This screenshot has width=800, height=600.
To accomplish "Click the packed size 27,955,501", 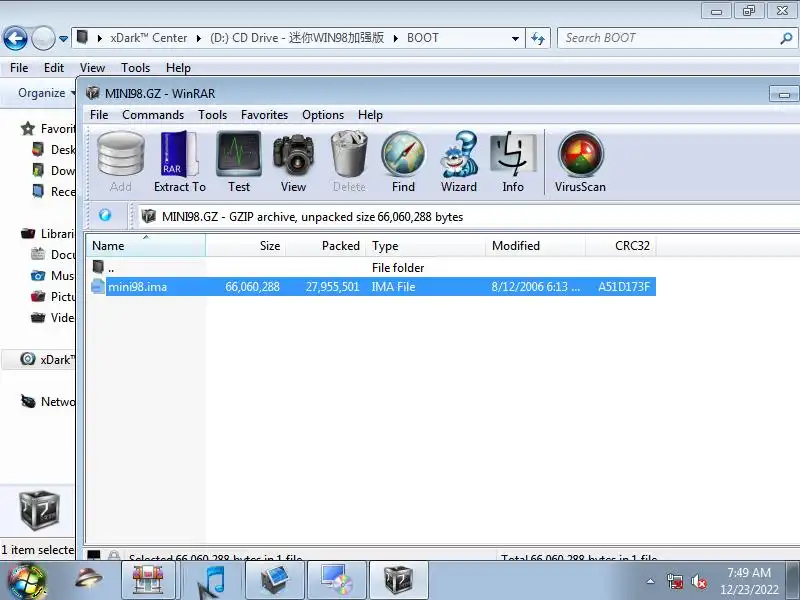I will tap(332, 287).
